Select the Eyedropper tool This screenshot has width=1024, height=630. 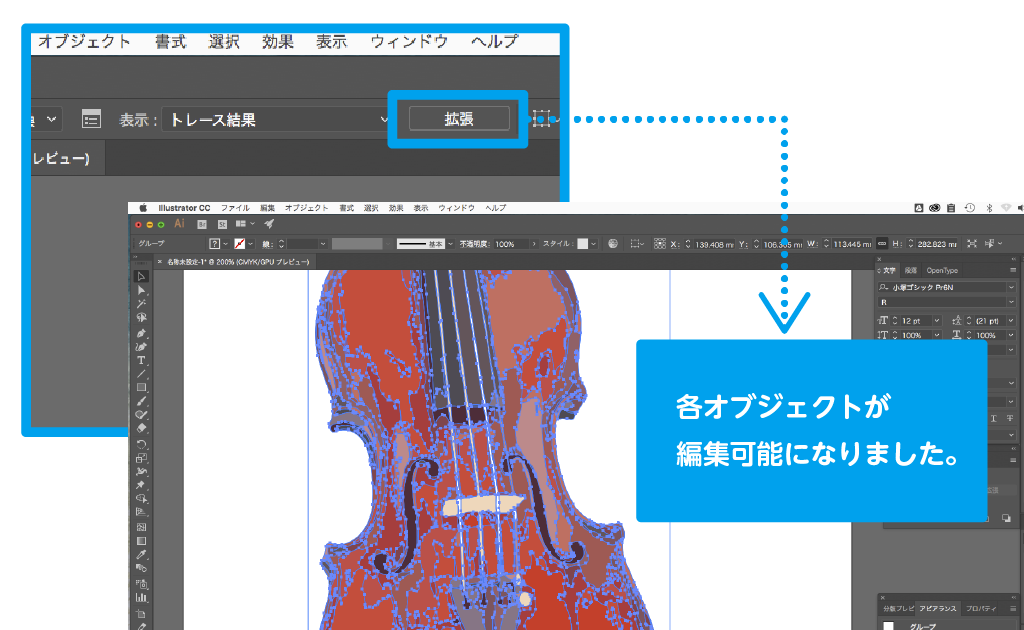[141, 554]
